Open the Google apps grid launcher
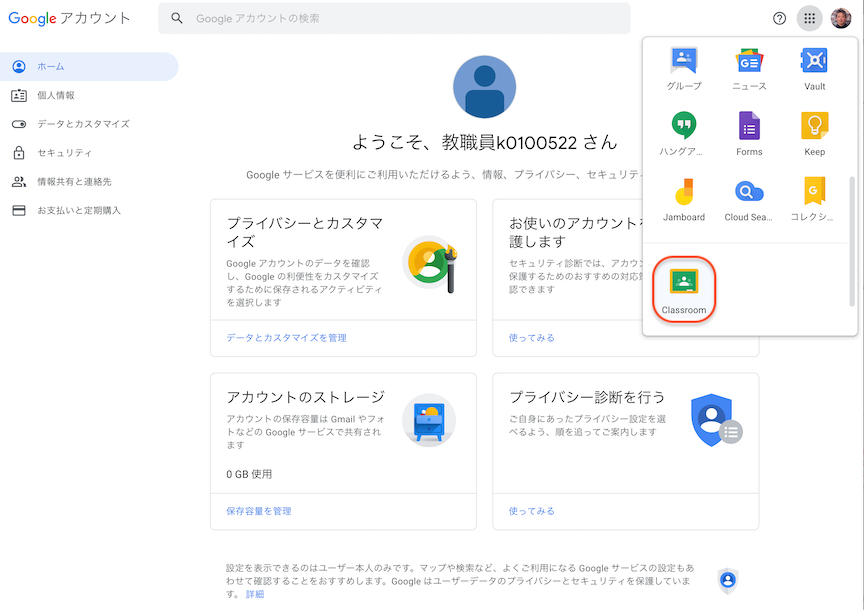Viewport: 864px width, 610px height. (809, 19)
